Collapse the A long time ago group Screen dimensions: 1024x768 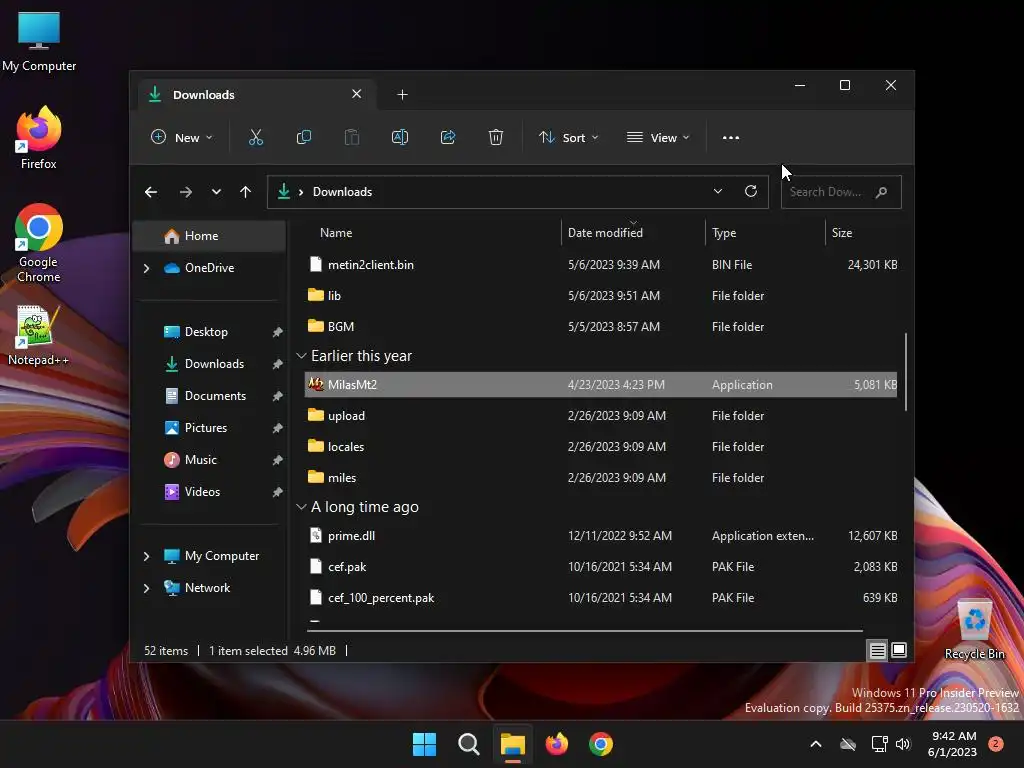click(301, 507)
